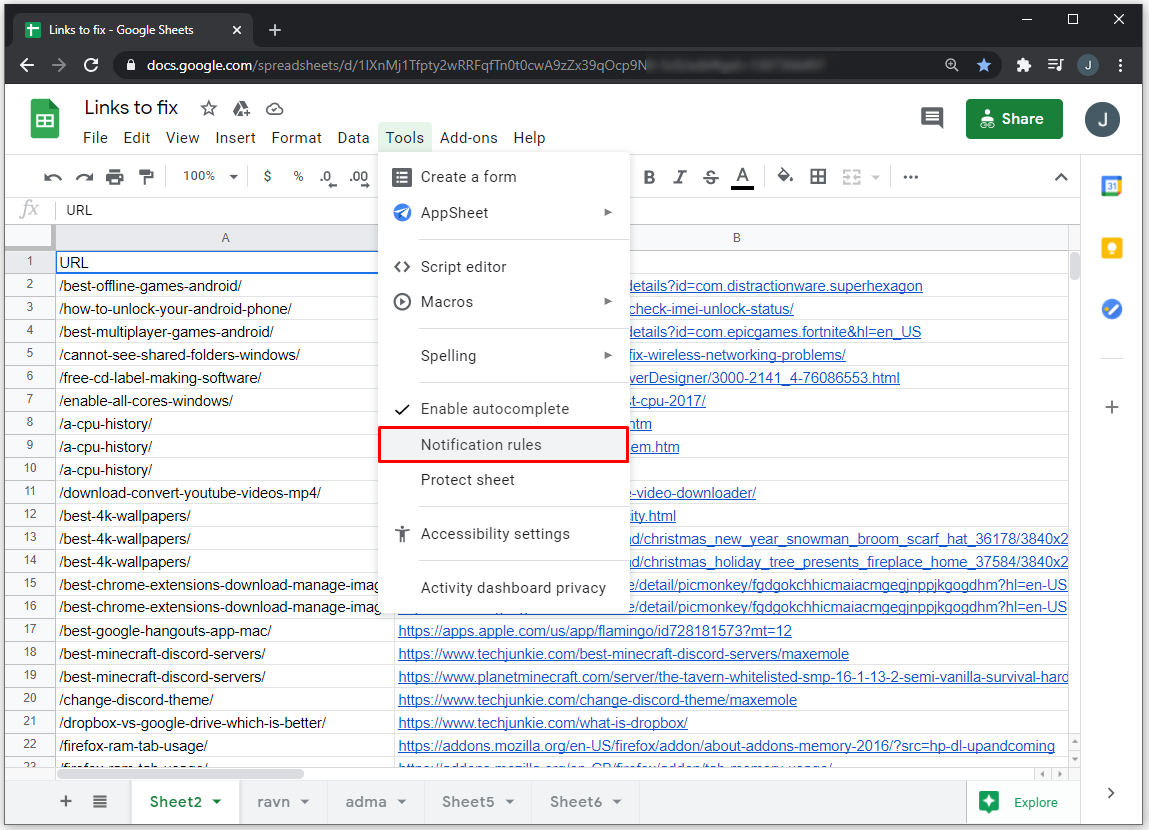Hide the menus with the collapse arrow

[1061, 177]
